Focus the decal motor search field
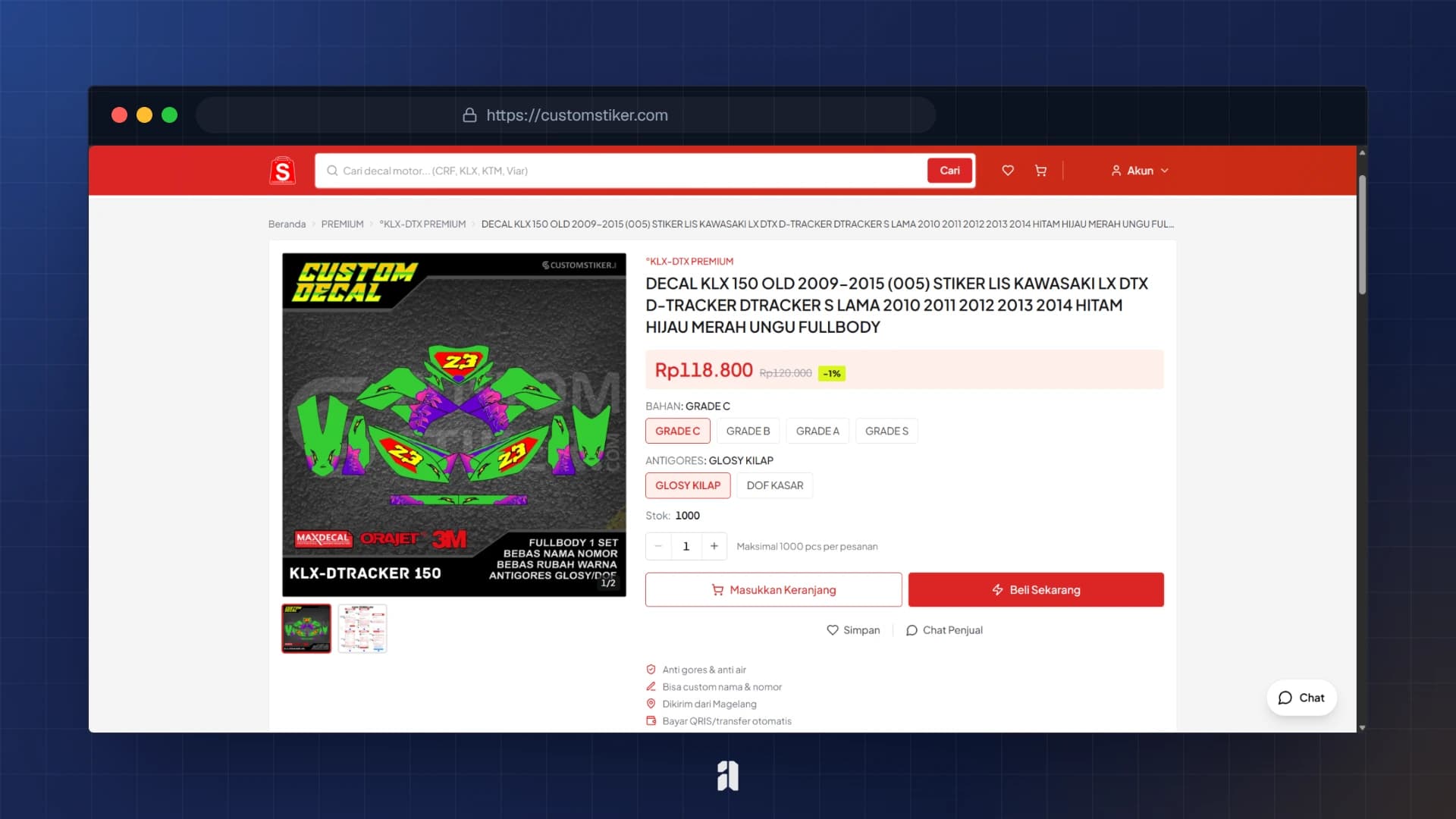The width and height of the screenshot is (1456, 819). pyautogui.click(x=622, y=171)
